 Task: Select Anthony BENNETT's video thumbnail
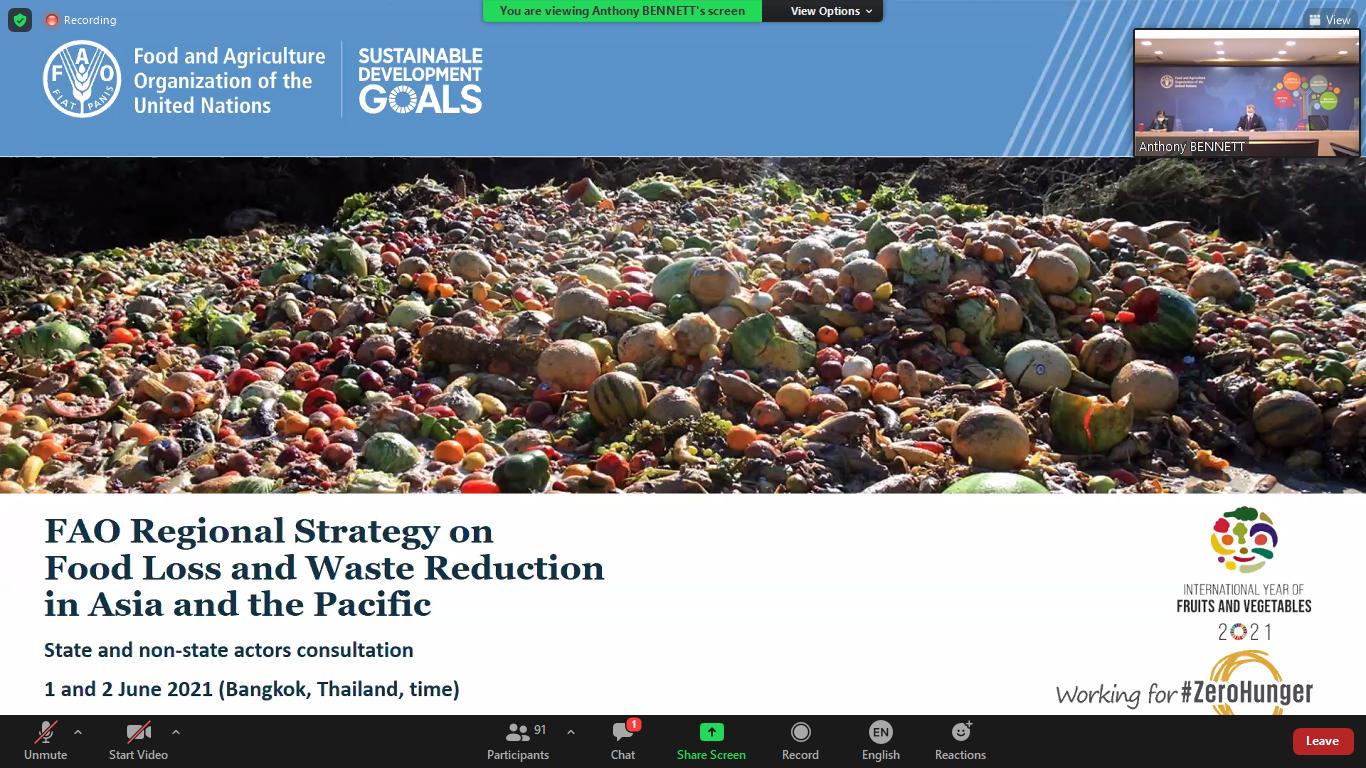tap(1246, 92)
